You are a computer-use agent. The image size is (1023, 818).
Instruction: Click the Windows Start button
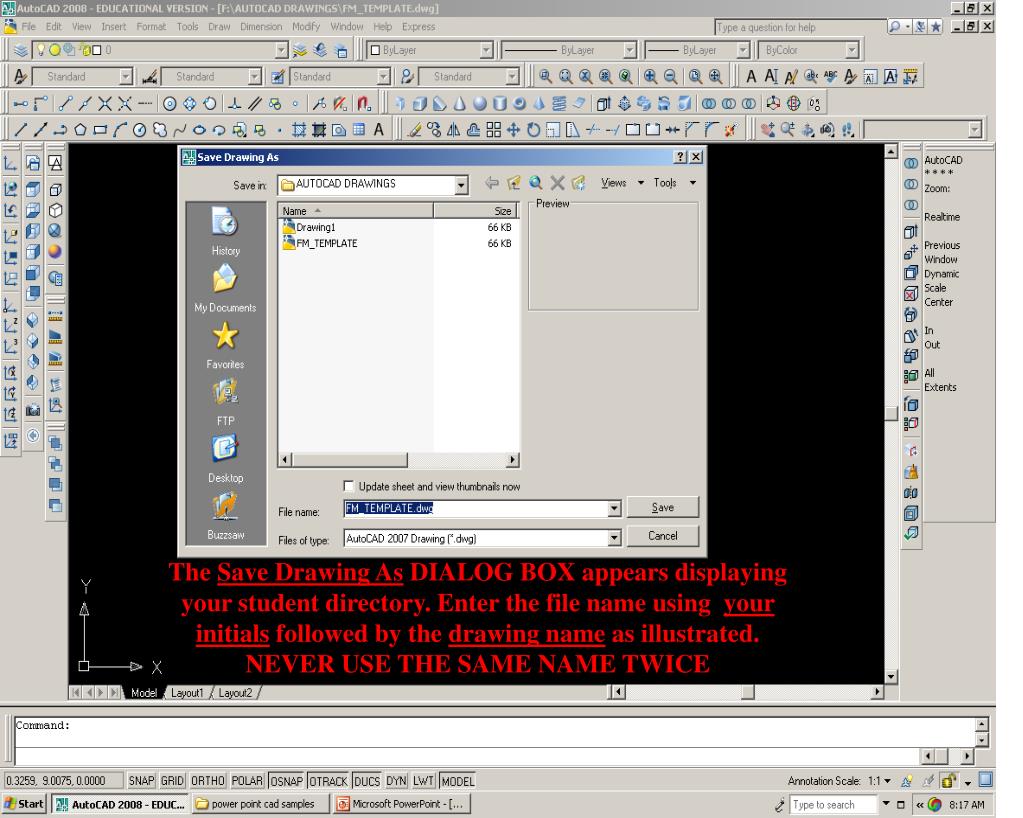(24, 804)
